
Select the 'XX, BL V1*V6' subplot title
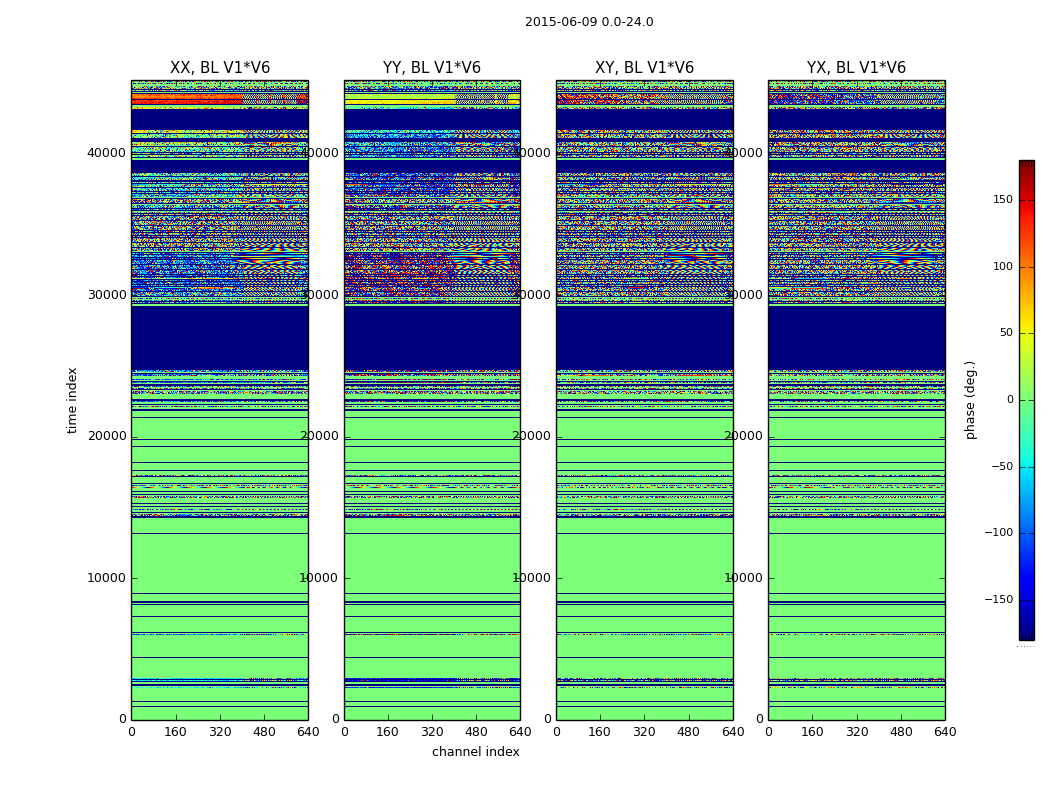pyautogui.click(x=219, y=68)
